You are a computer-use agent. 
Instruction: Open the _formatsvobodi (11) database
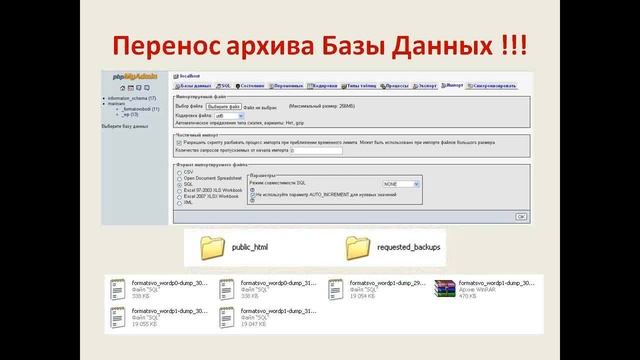tap(140, 109)
